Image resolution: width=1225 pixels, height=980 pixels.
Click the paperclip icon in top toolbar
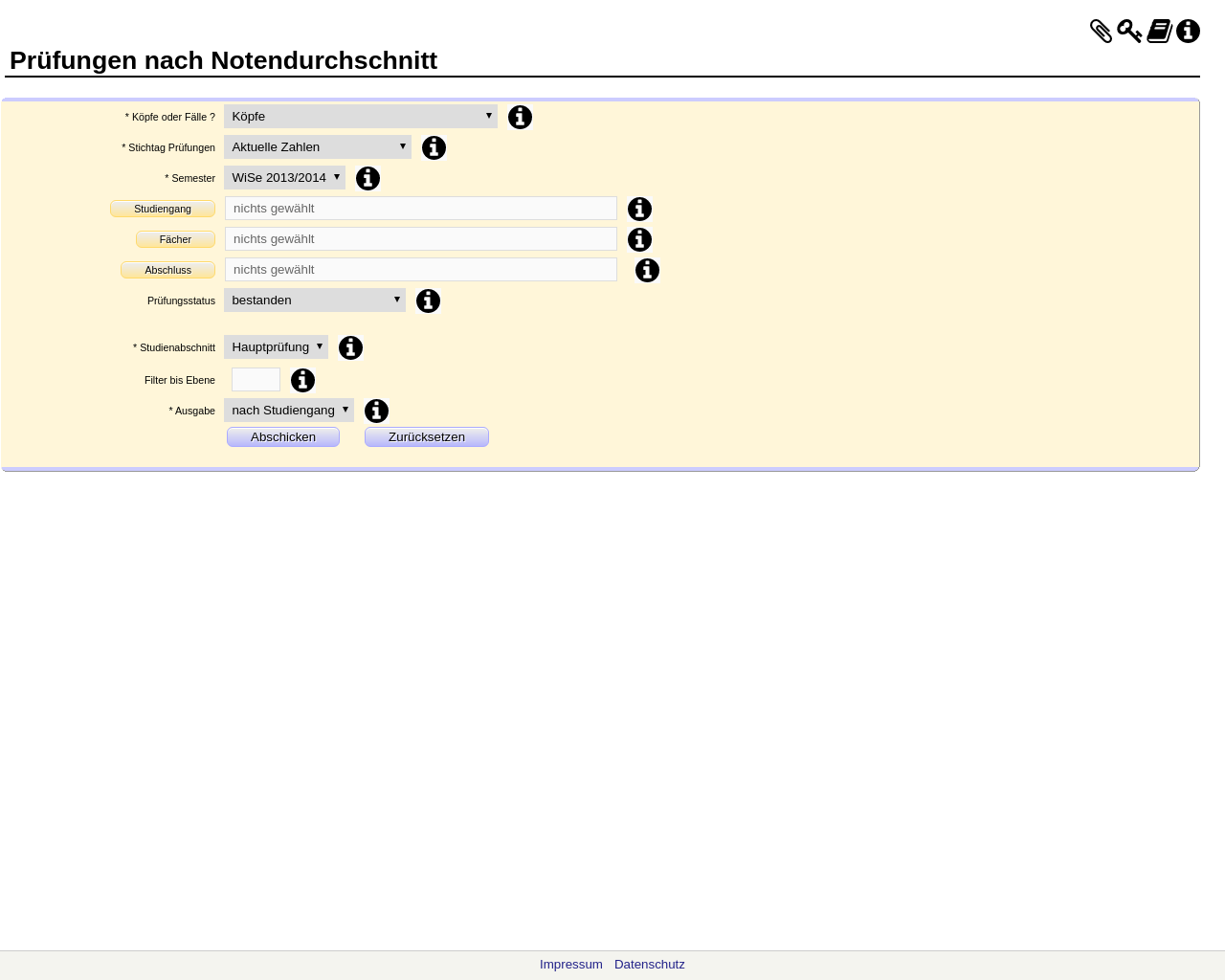[x=1101, y=32]
